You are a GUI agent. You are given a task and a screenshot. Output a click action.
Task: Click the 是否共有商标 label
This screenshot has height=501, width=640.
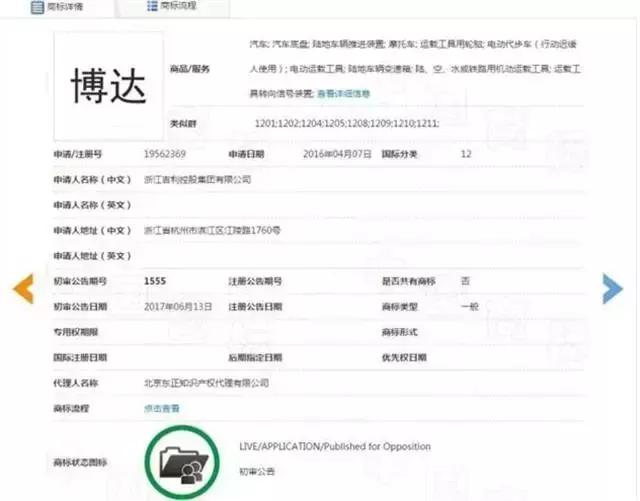tap(409, 281)
